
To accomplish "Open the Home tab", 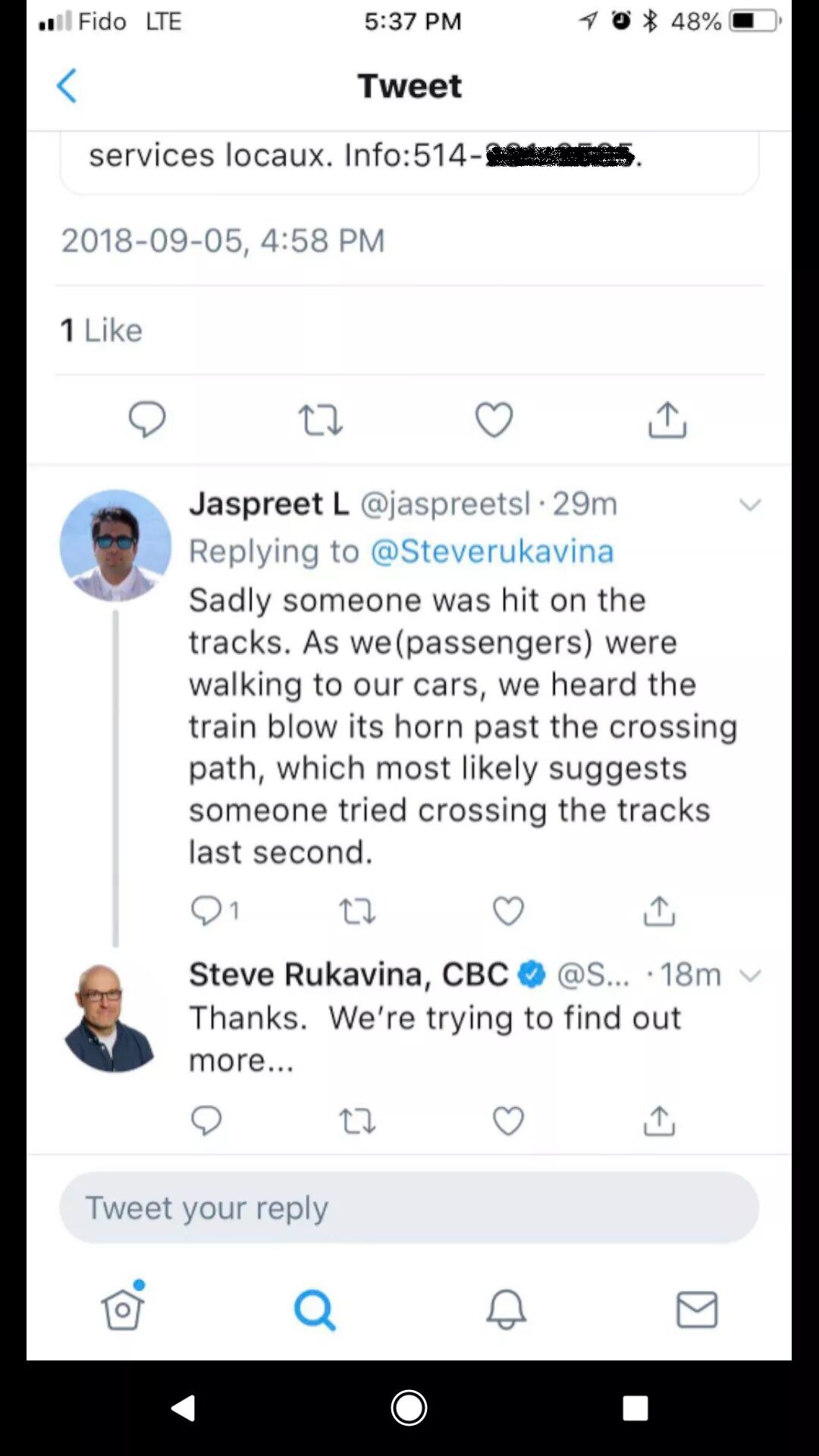I will click(x=123, y=1309).
